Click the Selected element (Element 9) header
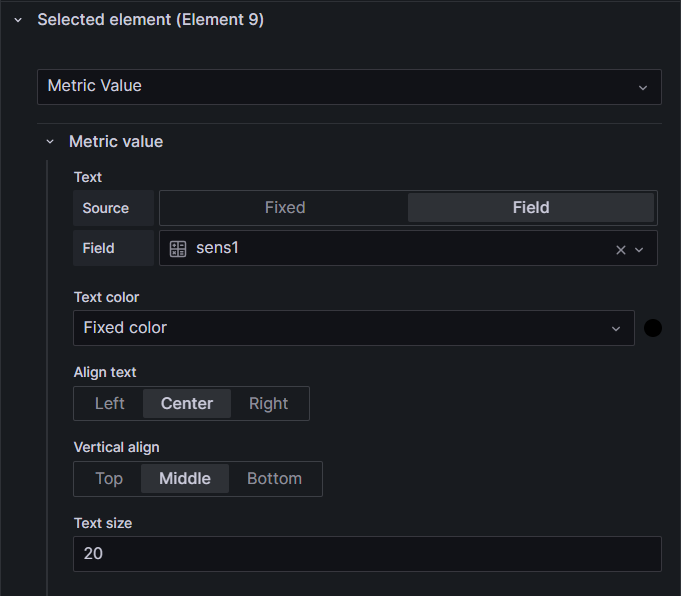Screen dimensions: 681x596 (x=150, y=20)
